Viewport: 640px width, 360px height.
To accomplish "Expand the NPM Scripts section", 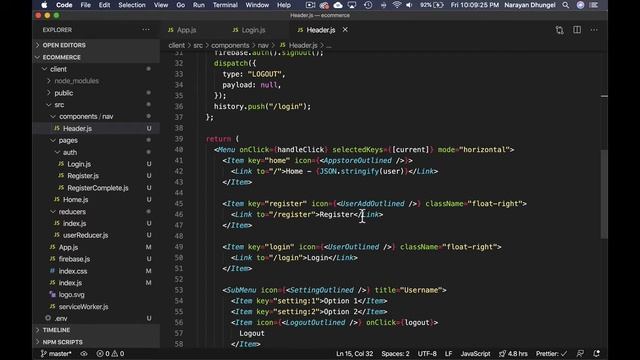I will [x=96, y=342].
